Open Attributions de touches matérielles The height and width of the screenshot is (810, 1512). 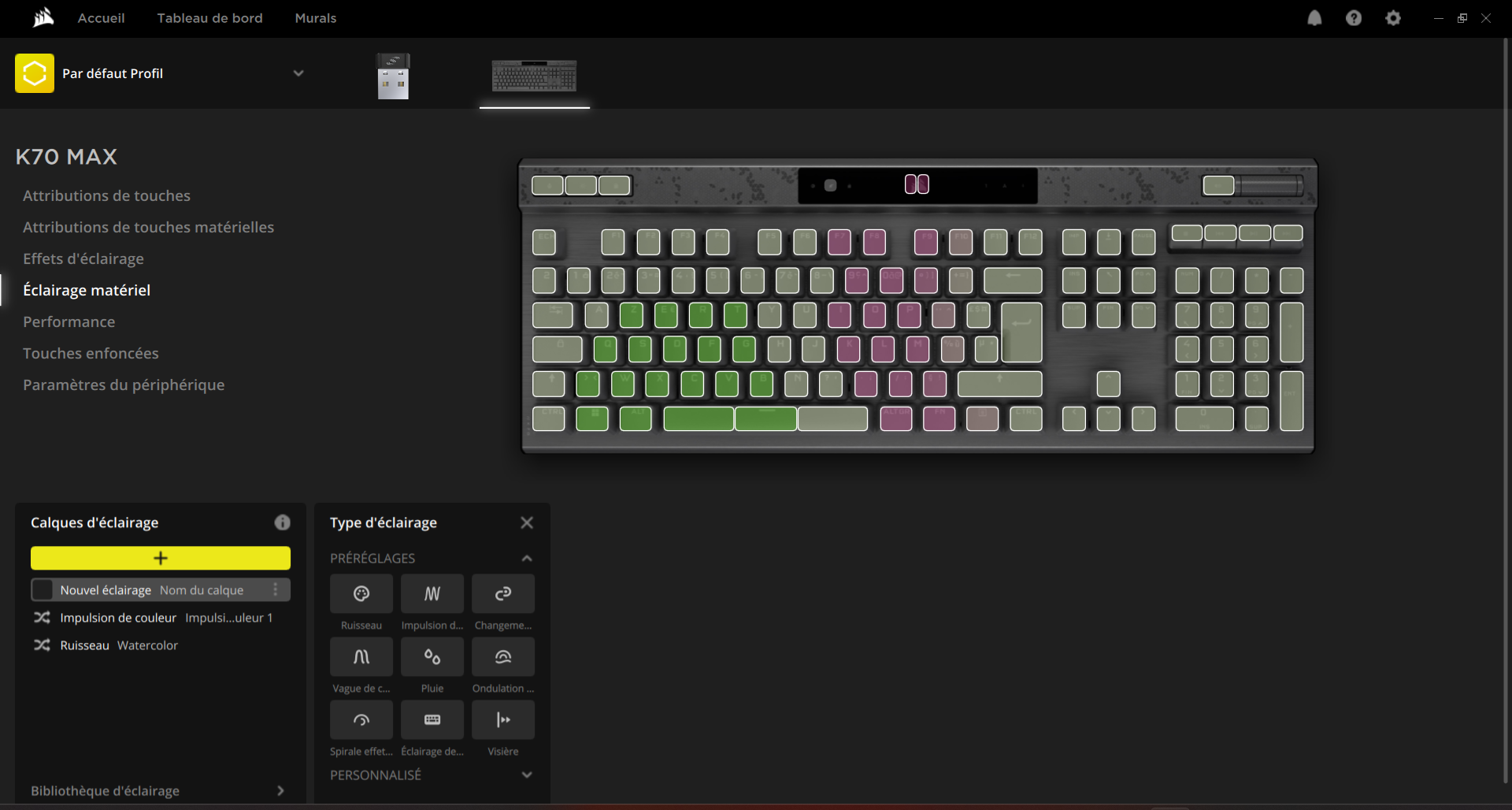tap(148, 227)
